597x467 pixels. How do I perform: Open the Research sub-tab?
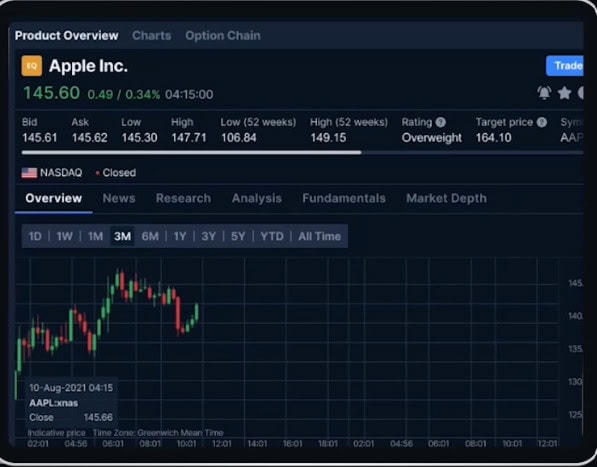pos(183,198)
